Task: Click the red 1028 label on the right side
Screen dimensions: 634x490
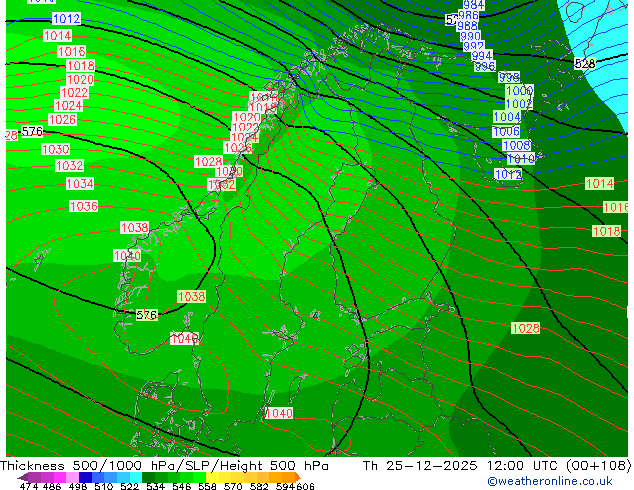Action: pyautogui.click(x=526, y=328)
